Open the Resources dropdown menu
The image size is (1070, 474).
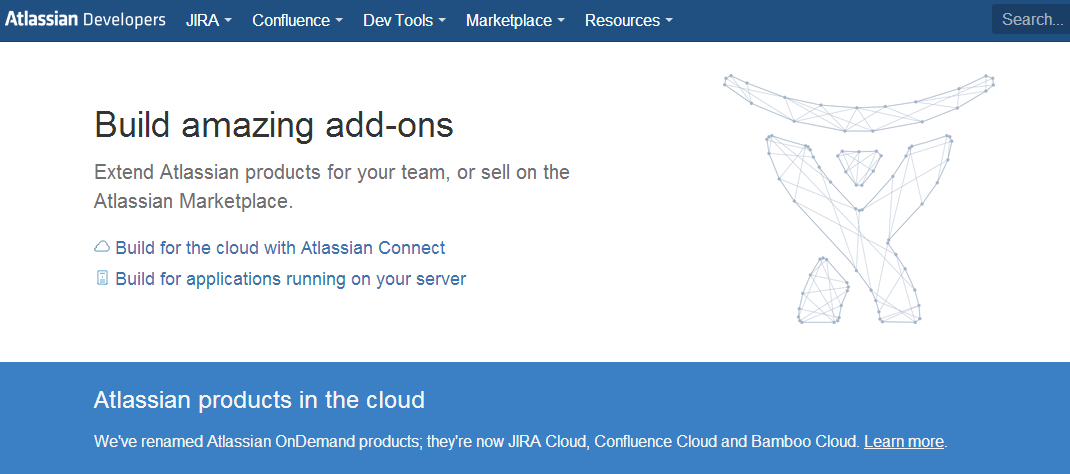(628, 20)
